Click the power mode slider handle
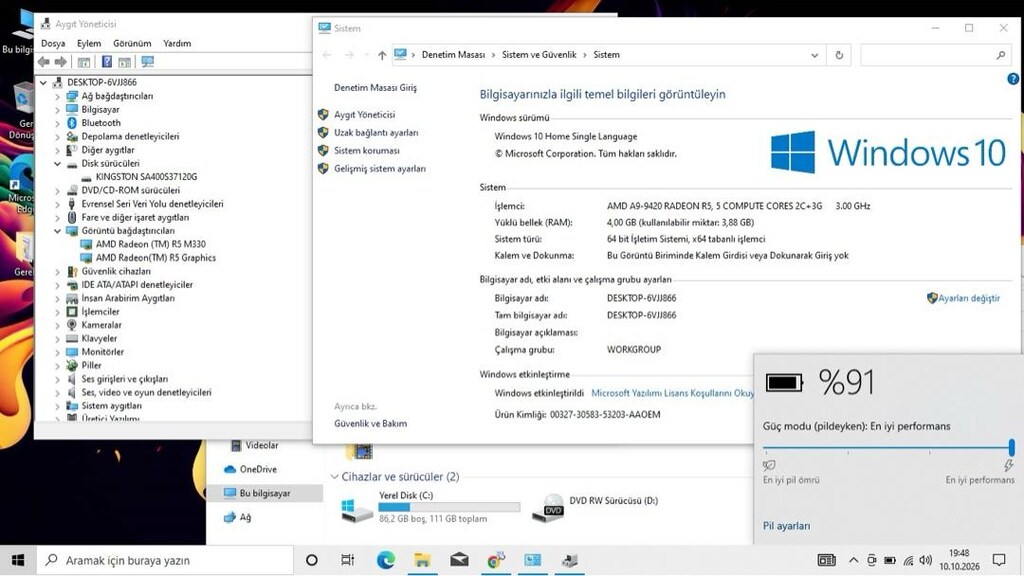Viewport: 1024px width, 576px height. [1011, 447]
